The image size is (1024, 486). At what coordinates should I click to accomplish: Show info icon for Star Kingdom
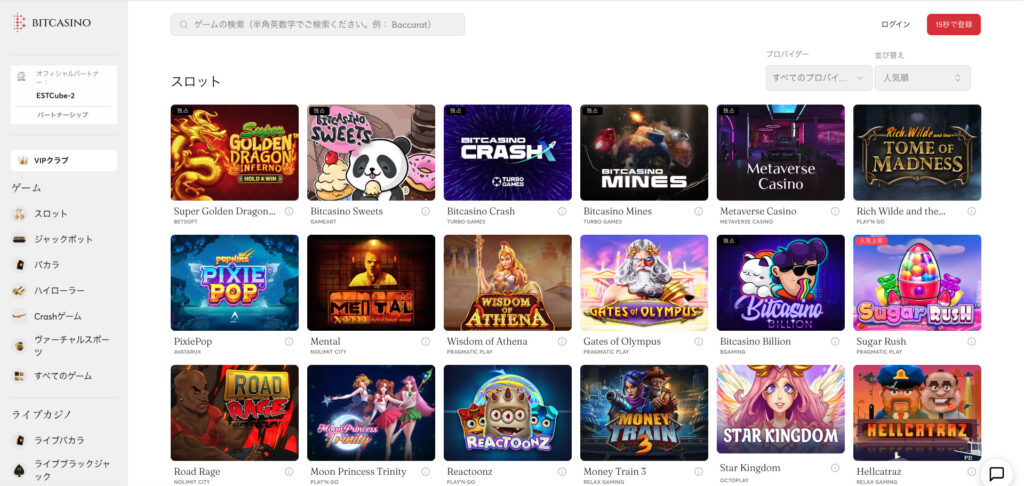pyautogui.click(x=835, y=468)
